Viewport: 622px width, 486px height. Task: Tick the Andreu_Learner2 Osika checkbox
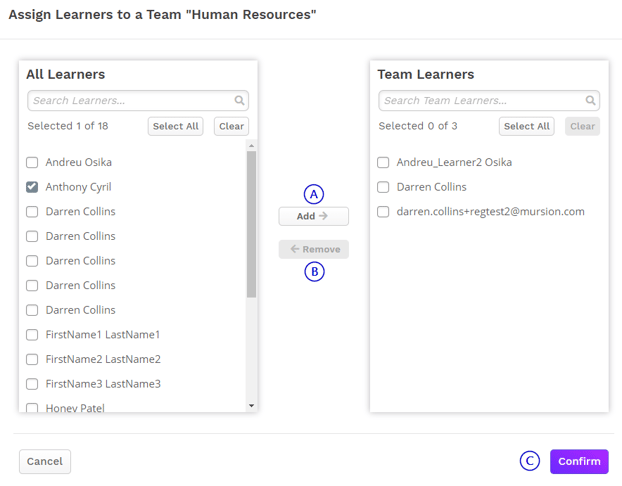(383, 162)
